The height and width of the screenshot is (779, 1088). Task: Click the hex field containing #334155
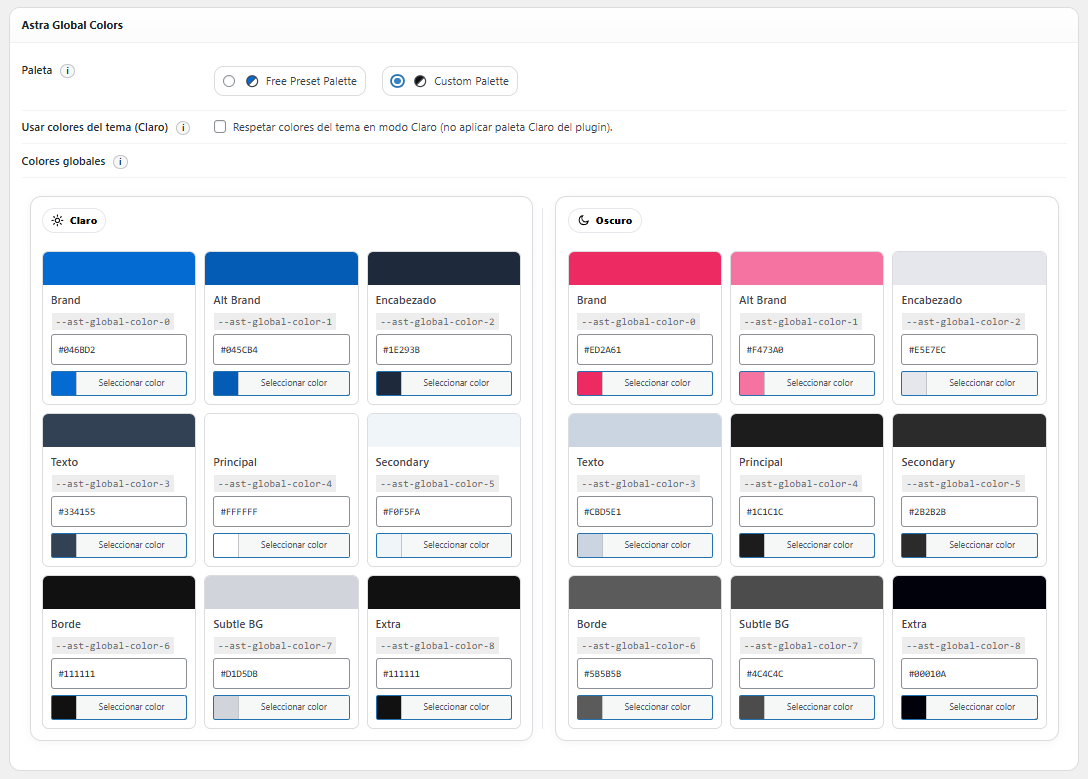(x=119, y=512)
